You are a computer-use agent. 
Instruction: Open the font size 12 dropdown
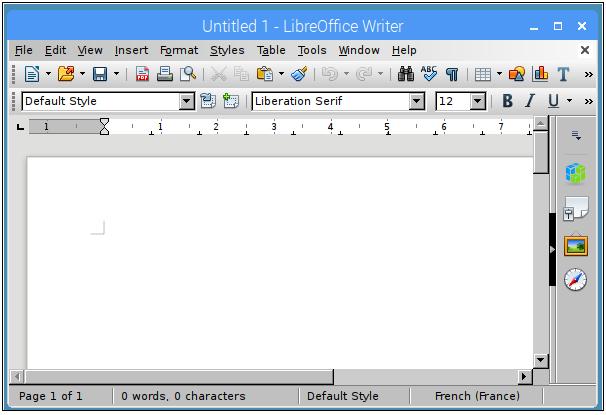click(x=478, y=101)
